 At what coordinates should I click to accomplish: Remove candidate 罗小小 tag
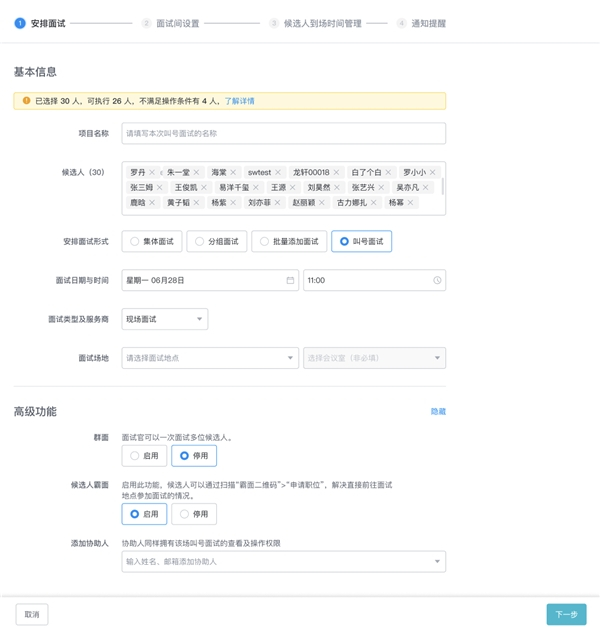(x=433, y=172)
